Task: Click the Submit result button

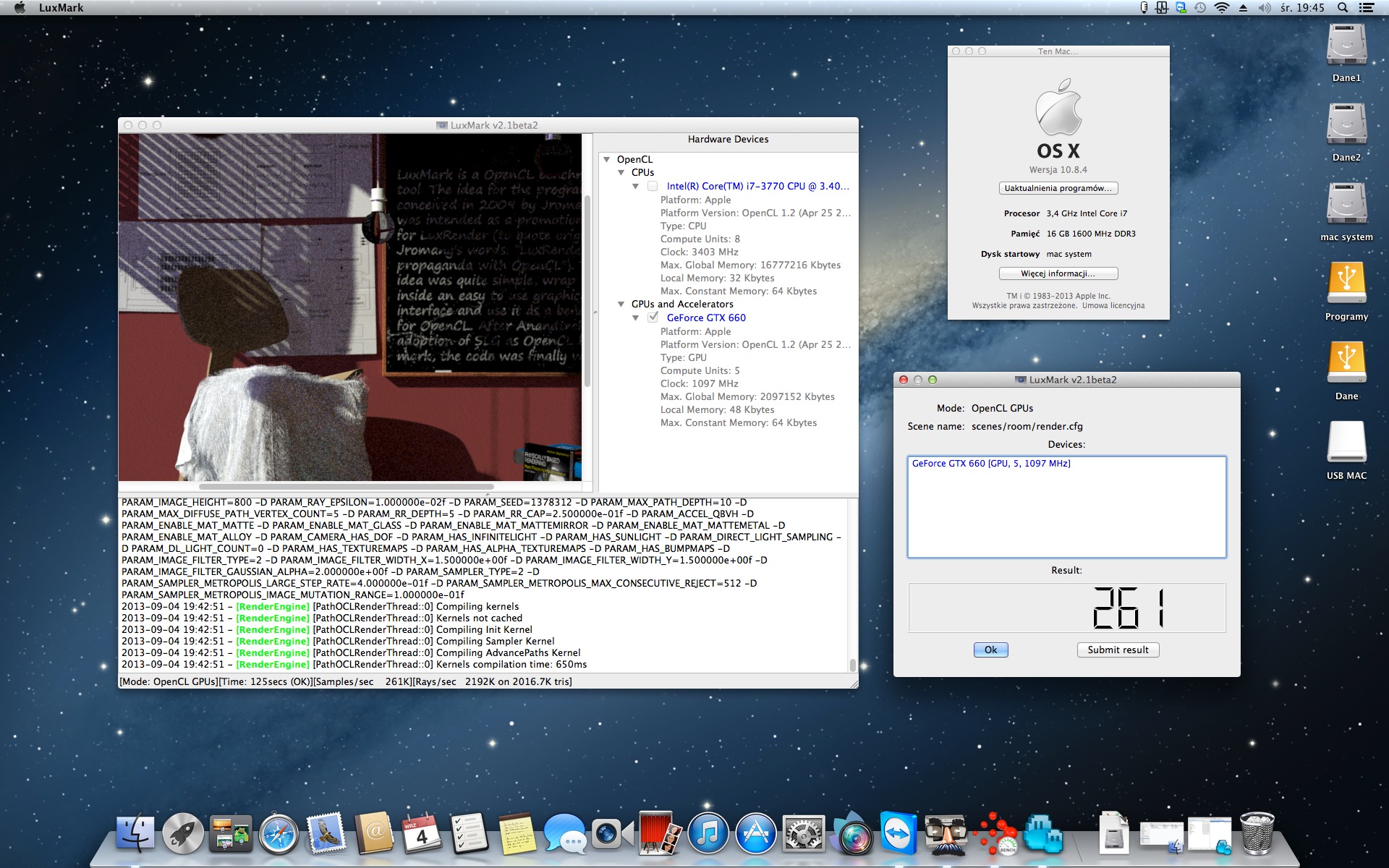Action: [1118, 650]
